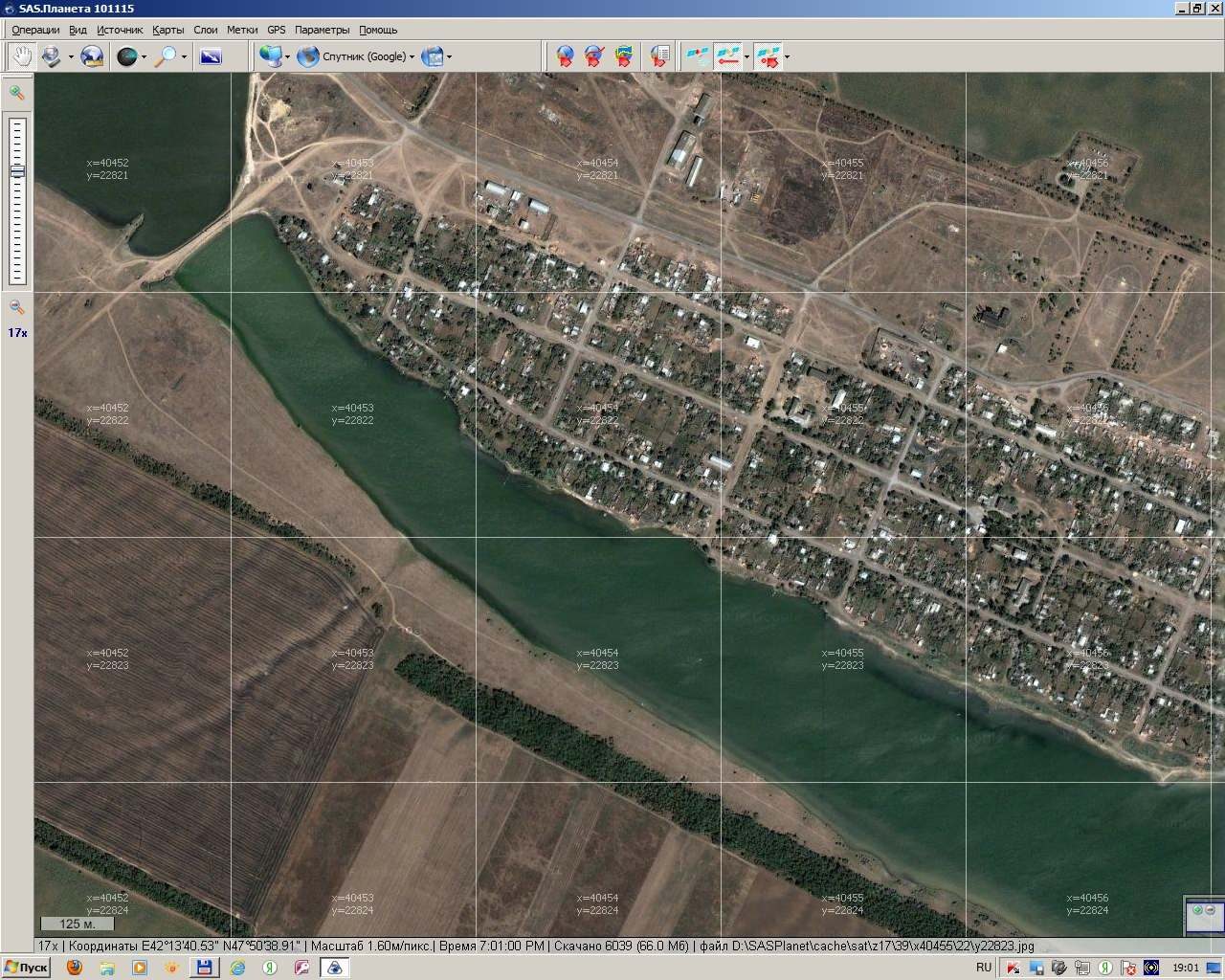Image resolution: width=1225 pixels, height=980 pixels.
Task: Click the zoom in magnifier above slider
Action: pyautogui.click(x=16, y=93)
